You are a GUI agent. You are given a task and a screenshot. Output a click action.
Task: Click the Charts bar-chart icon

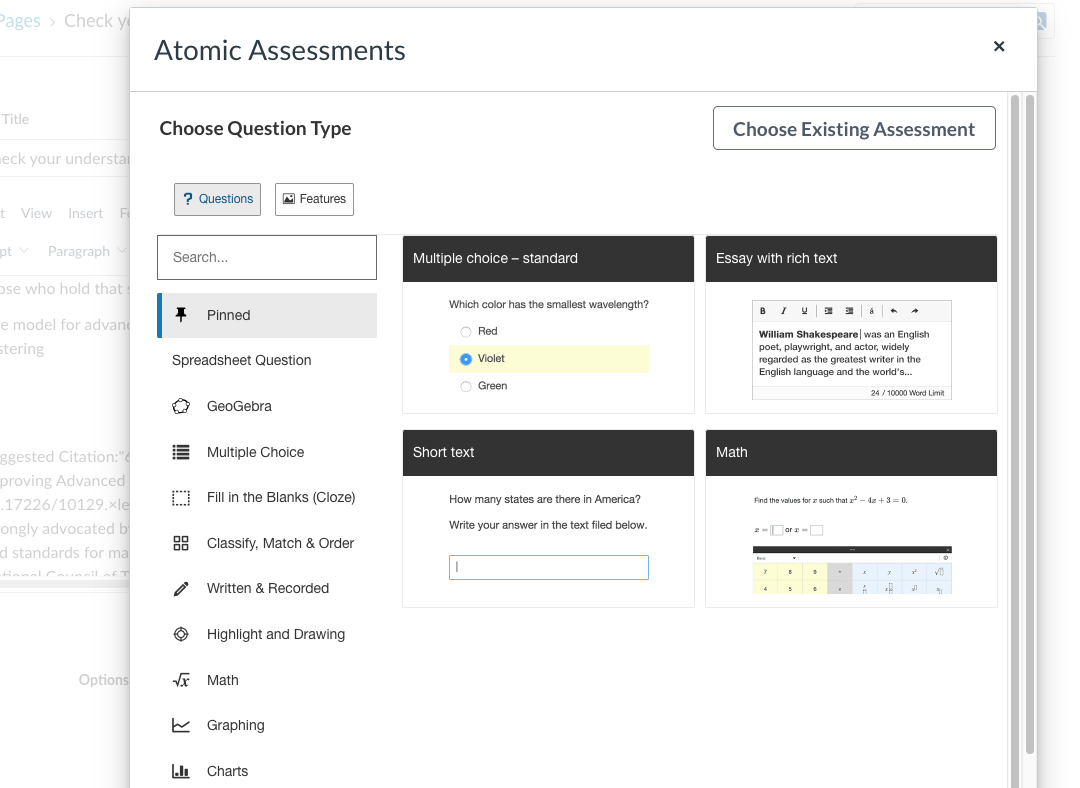pos(181,771)
